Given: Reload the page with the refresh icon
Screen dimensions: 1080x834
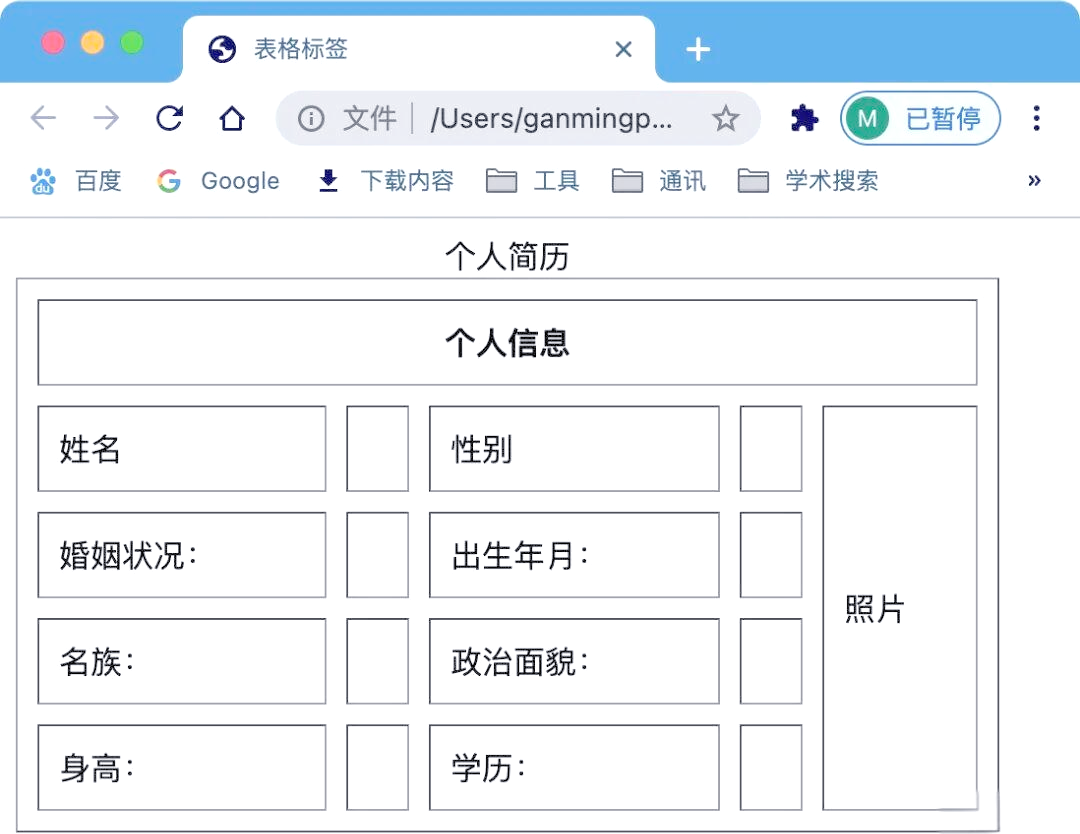Looking at the screenshot, I should (169, 118).
